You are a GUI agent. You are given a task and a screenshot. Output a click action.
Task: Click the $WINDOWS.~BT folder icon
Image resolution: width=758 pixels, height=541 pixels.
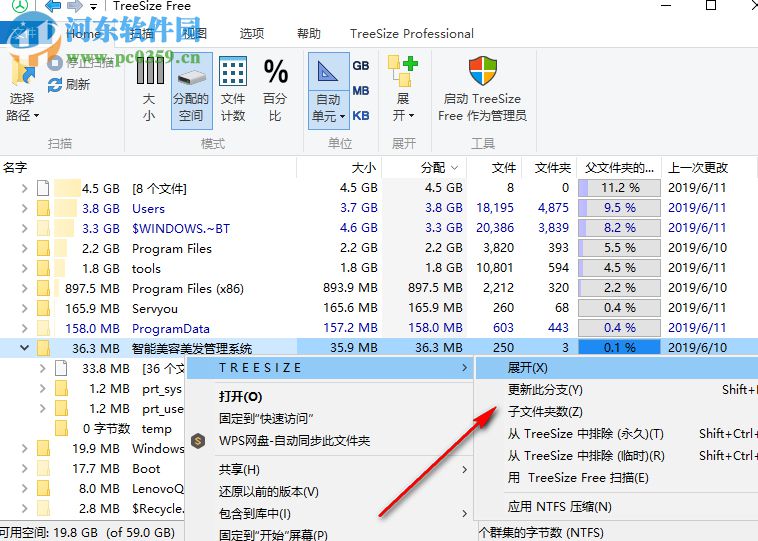(x=44, y=228)
